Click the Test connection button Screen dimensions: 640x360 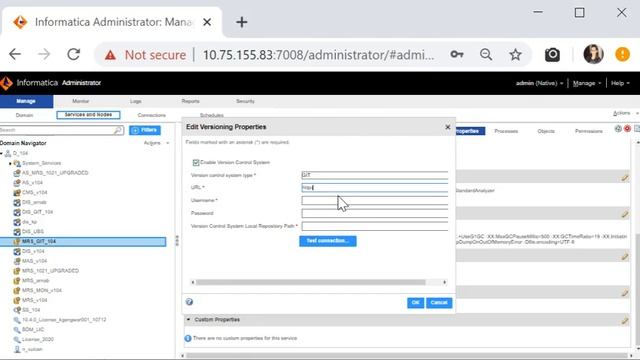pos(328,241)
